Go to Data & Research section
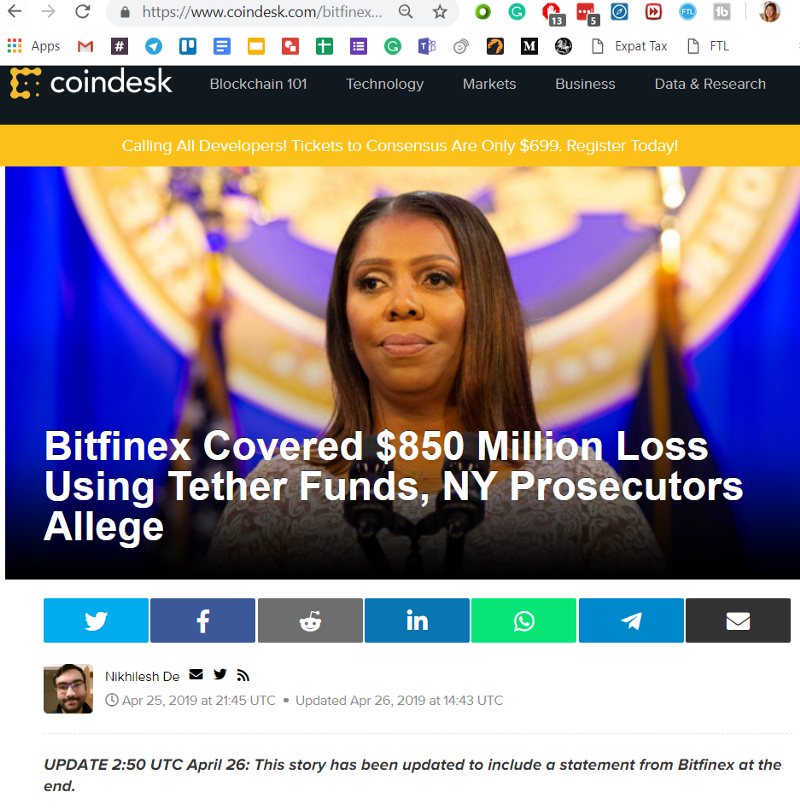Image resolution: width=800 pixels, height=809 pixels. [710, 84]
